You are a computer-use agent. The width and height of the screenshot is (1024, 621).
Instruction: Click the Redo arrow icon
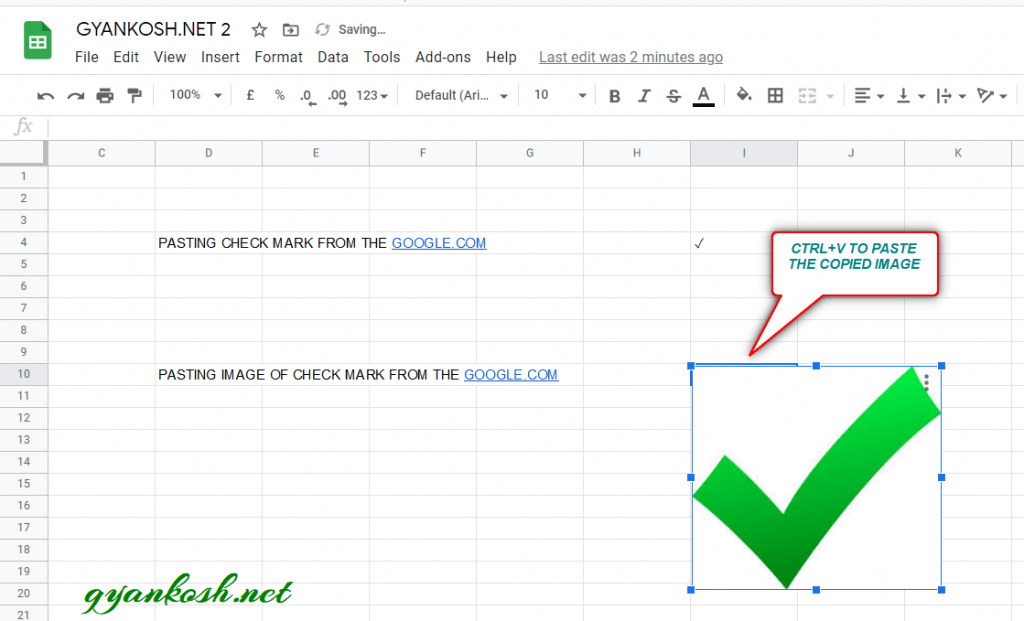pos(76,96)
